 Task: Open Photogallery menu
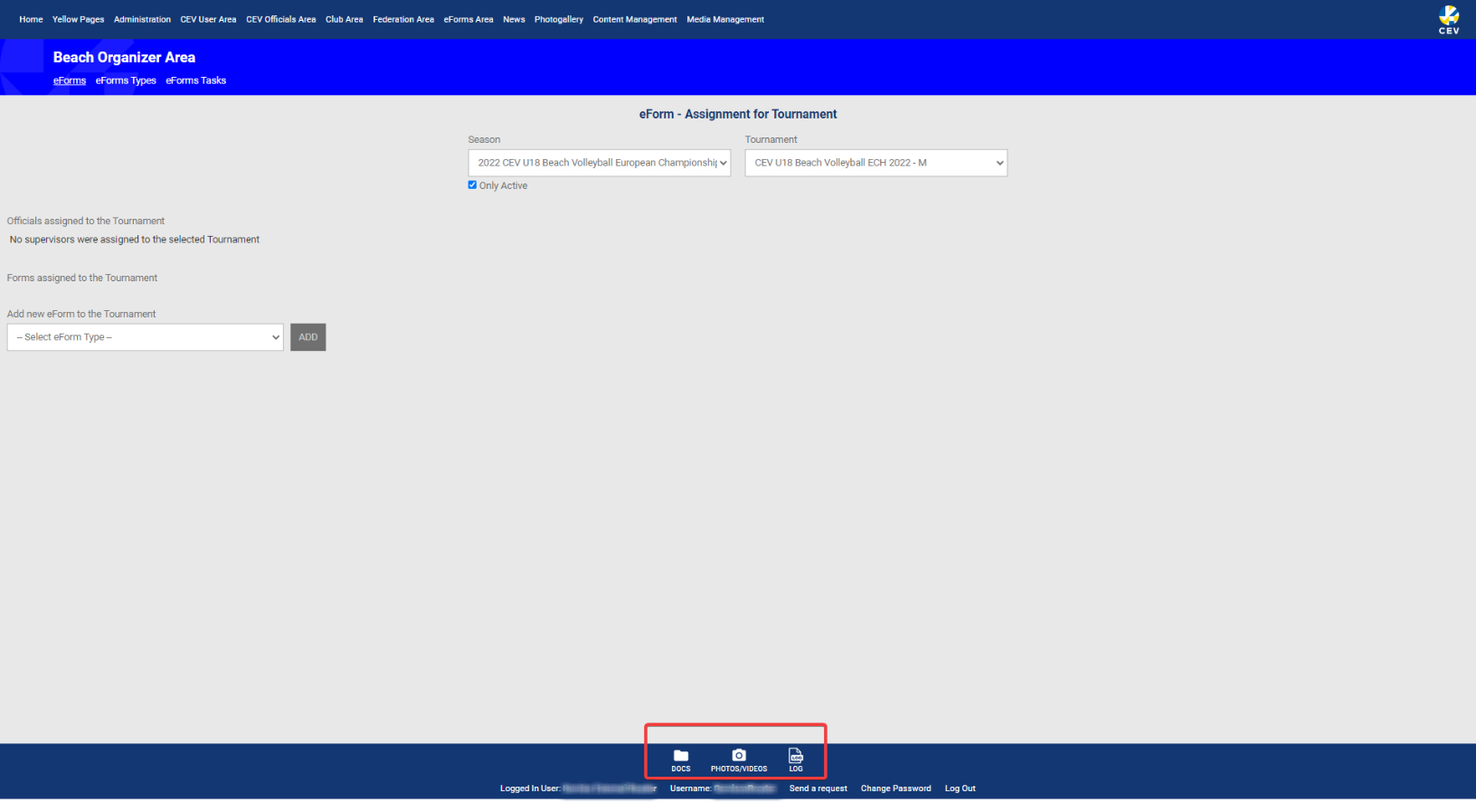pos(559,19)
